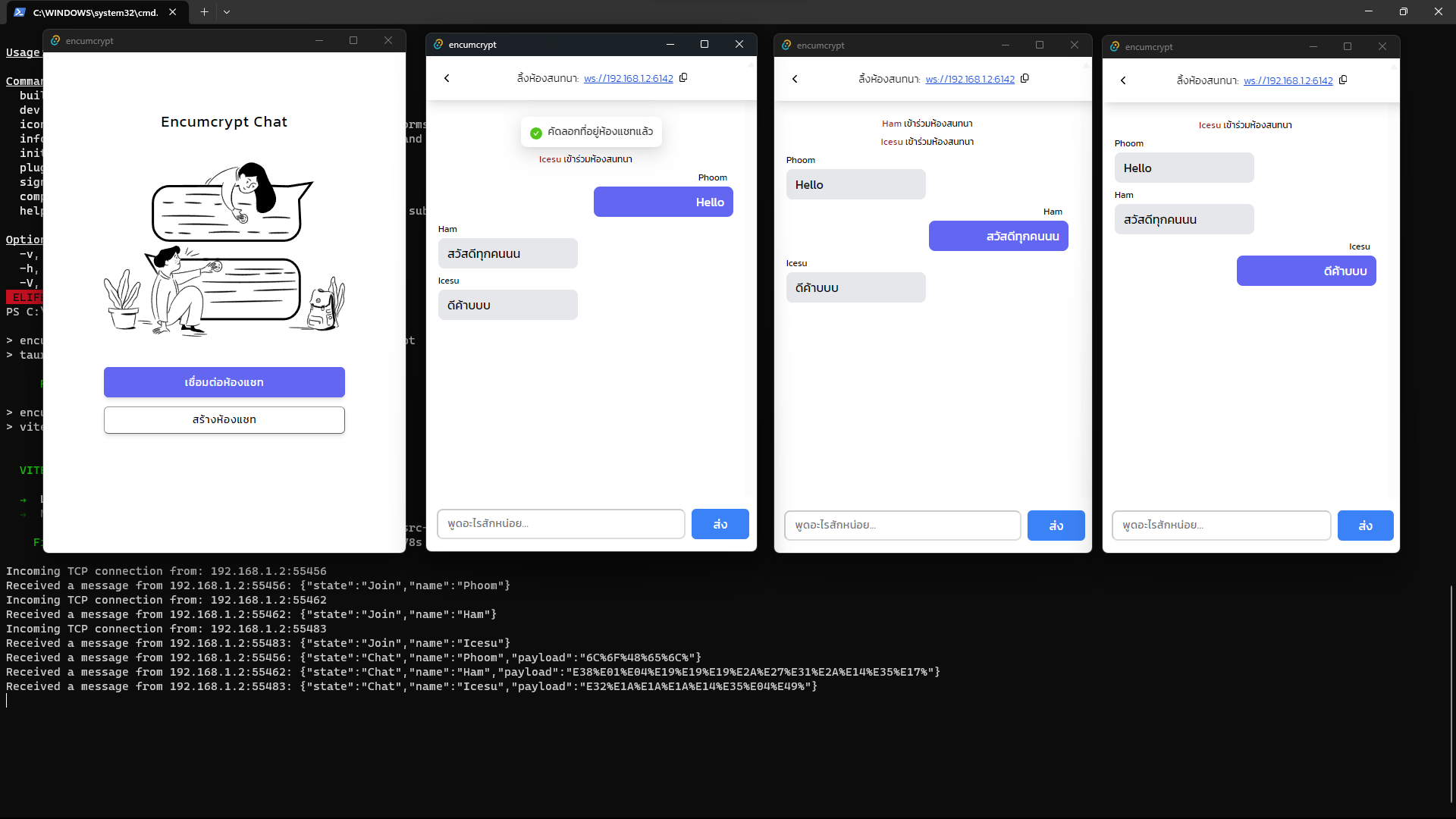1456x819 pixels.
Task: Open ws://192.168.1.2:6142 link in Phoom's window
Action: pos(628,79)
